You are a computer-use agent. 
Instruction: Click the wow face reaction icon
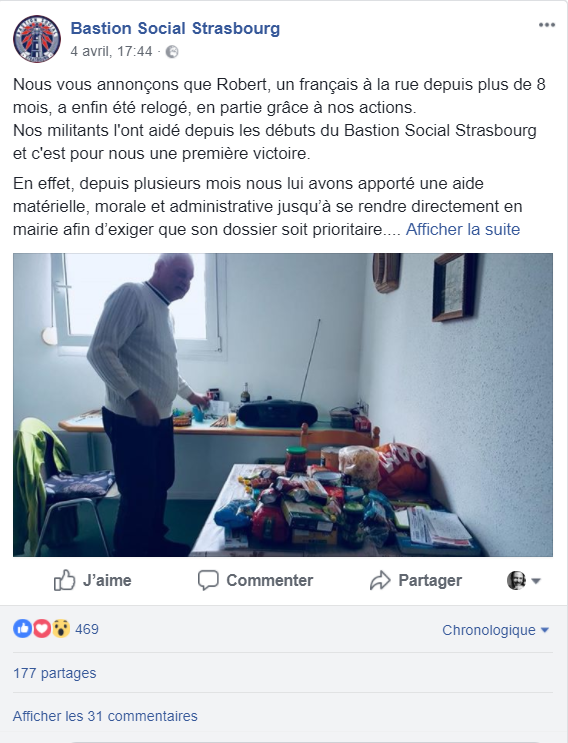pos(61,629)
